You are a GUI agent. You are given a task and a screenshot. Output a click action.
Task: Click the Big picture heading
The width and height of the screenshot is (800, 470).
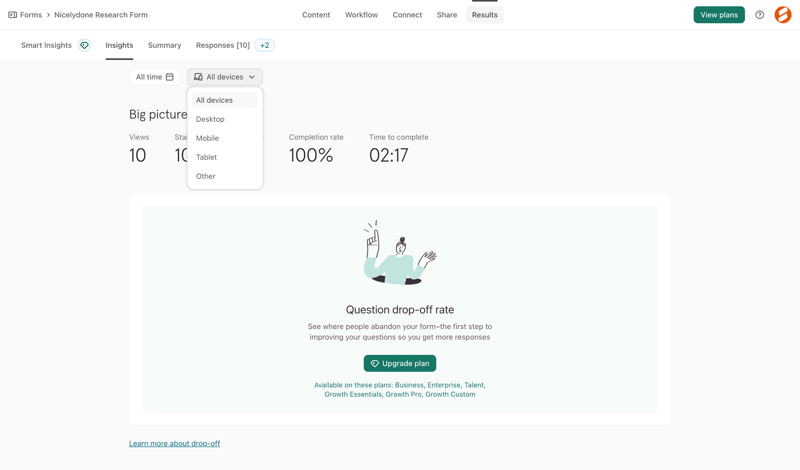(158, 114)
